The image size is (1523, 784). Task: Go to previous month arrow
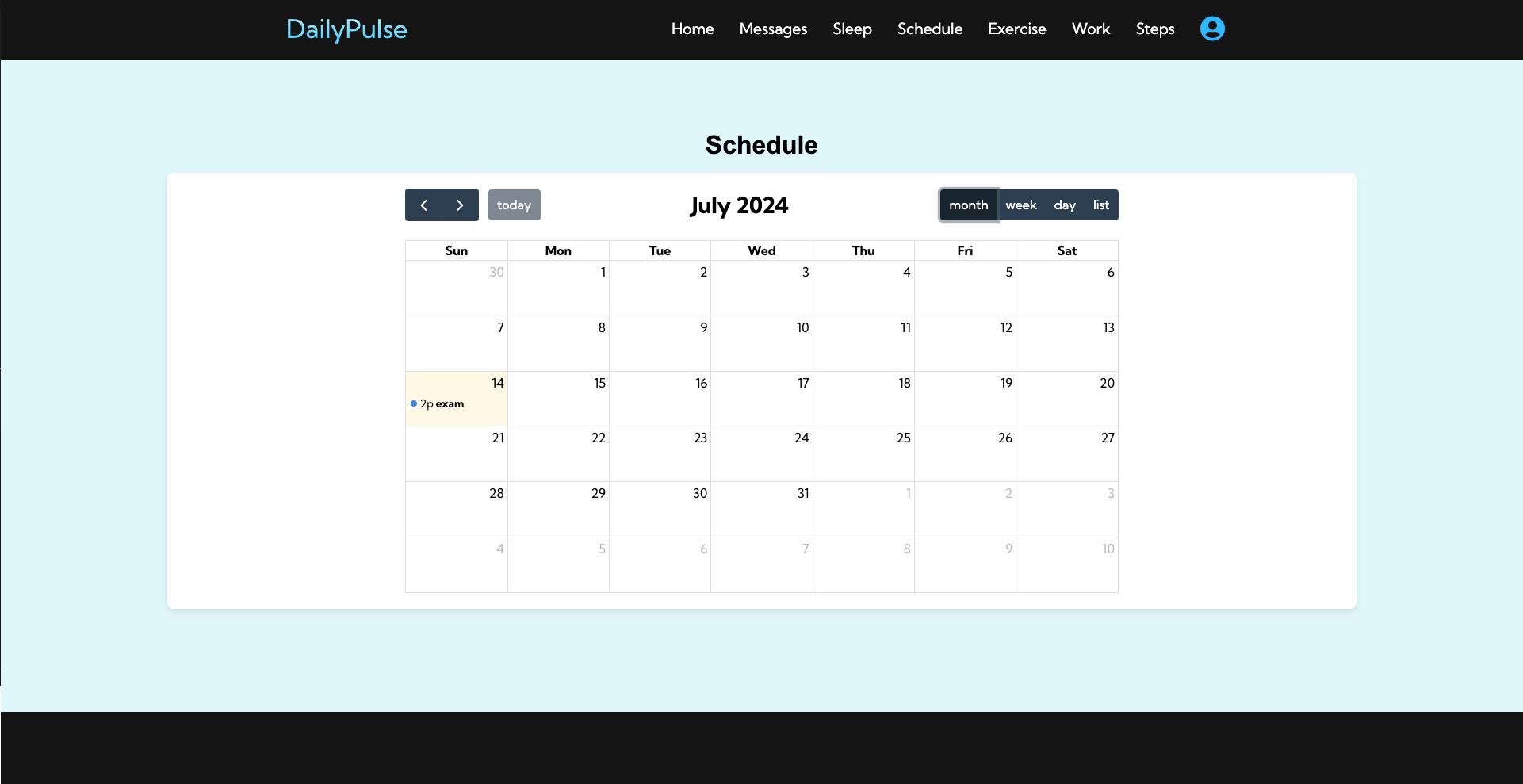click(x=424, y=205)
